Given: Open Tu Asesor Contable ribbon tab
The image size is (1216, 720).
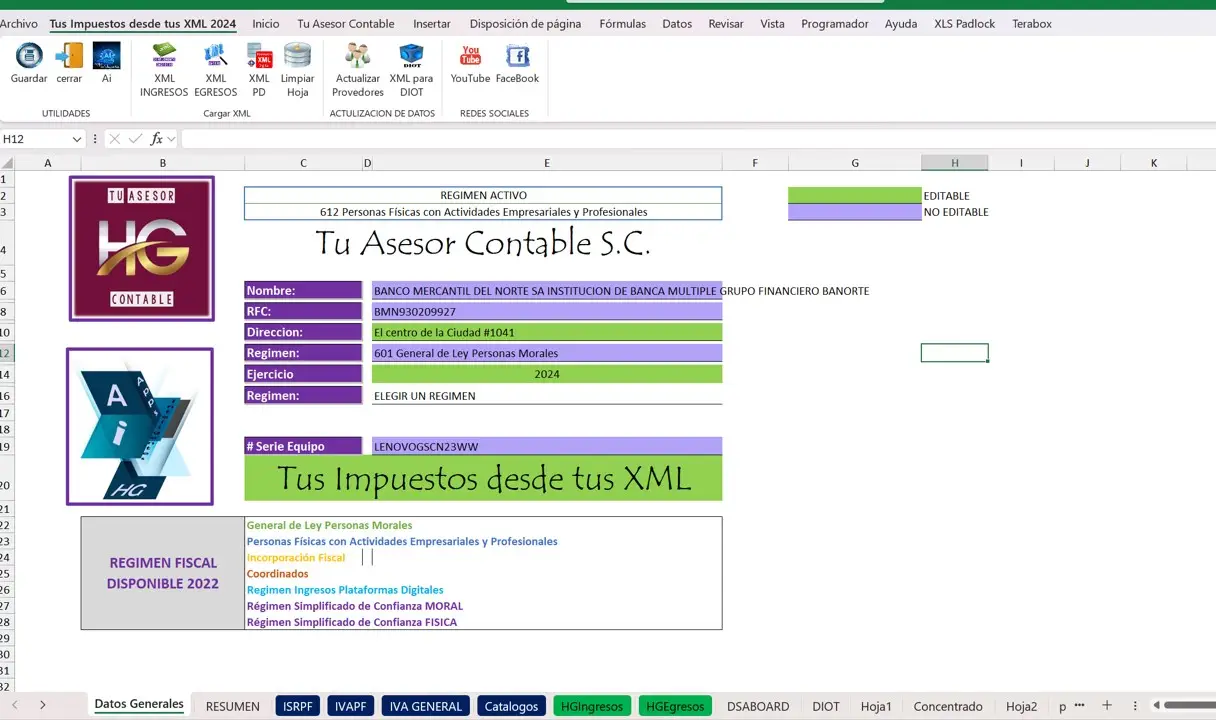Looking at the screenshot, I should tap(346, 23).
